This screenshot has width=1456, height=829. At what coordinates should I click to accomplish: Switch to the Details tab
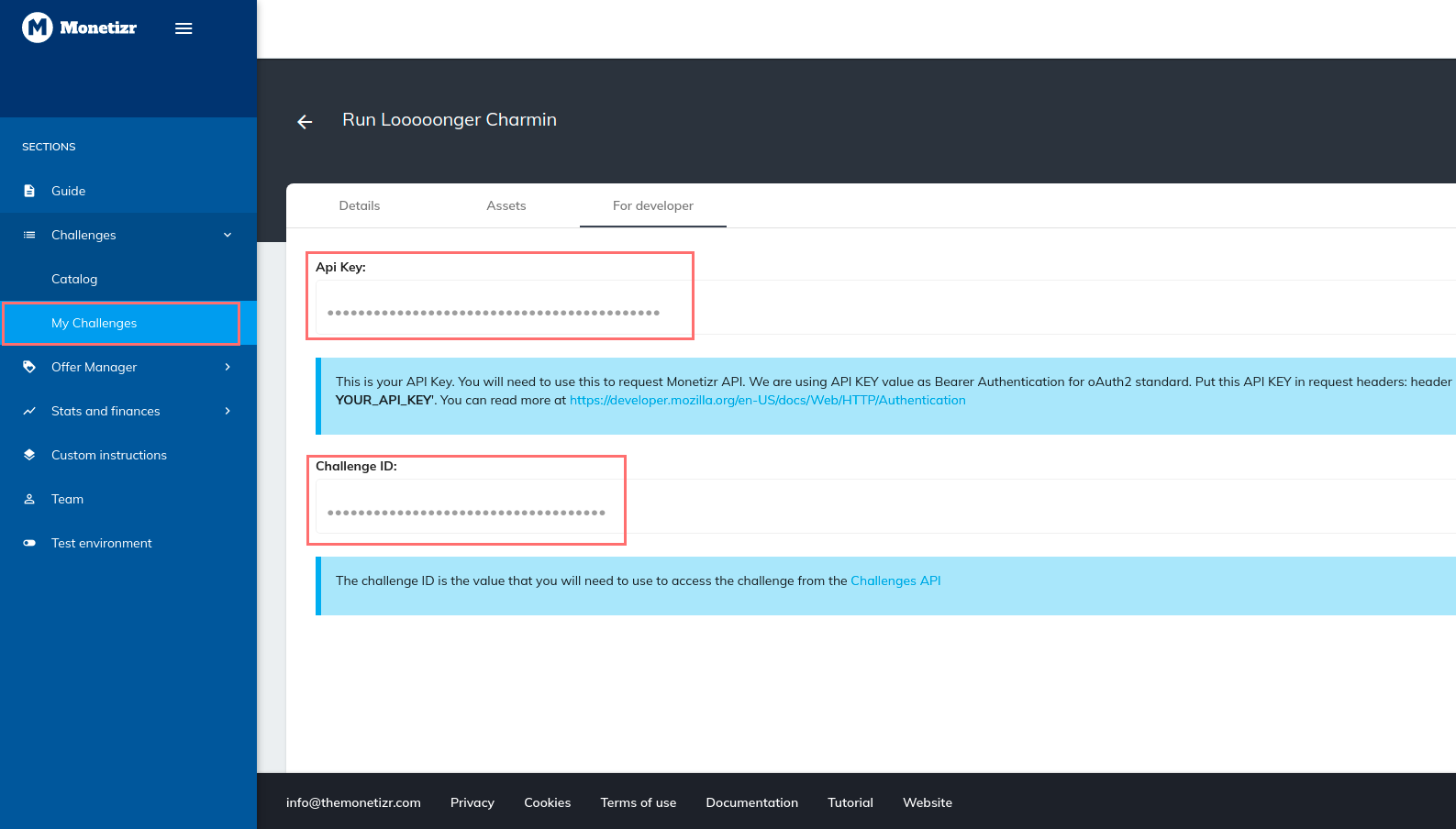pyautogui.click(x=360, y=205)
